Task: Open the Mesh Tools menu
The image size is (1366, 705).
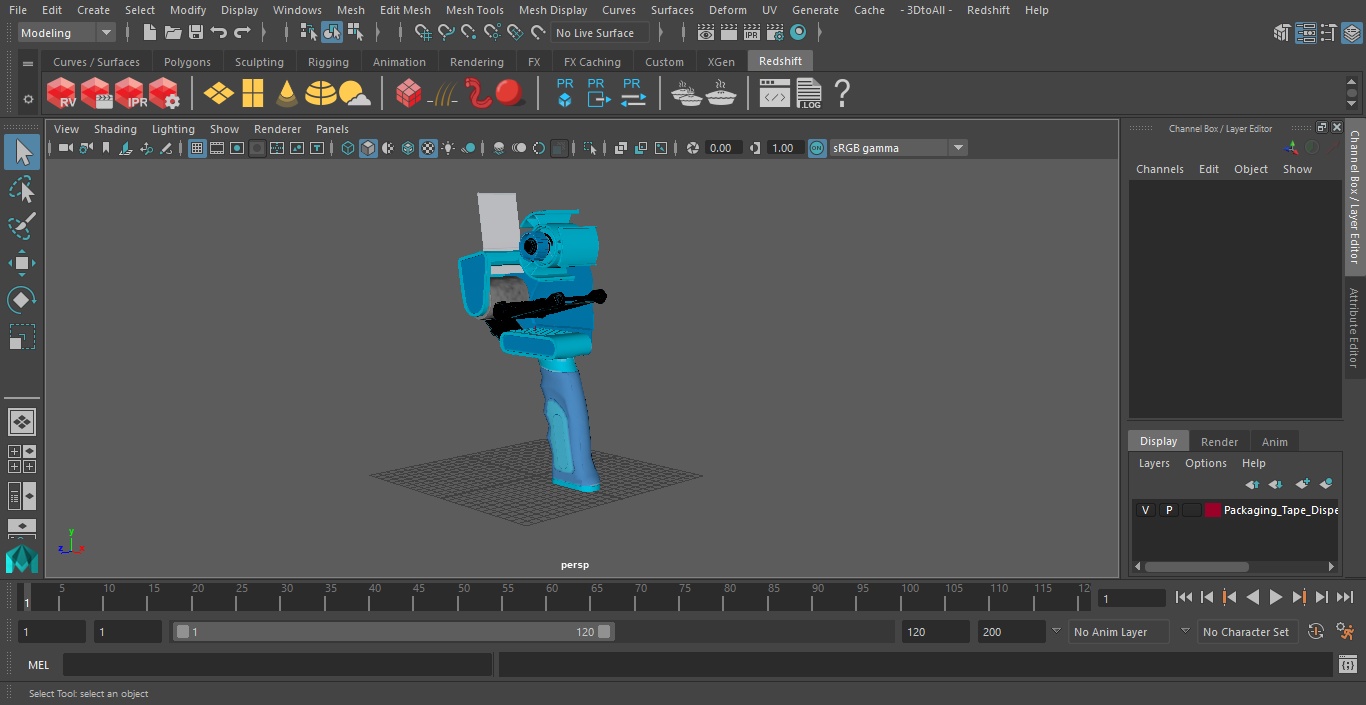Action: [x=475, y=10]
